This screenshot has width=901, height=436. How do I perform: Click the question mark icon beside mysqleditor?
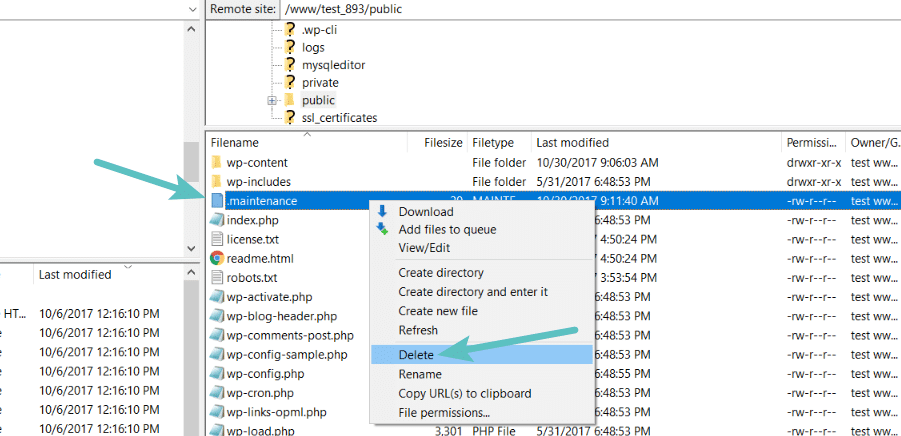tap(290, 65)
